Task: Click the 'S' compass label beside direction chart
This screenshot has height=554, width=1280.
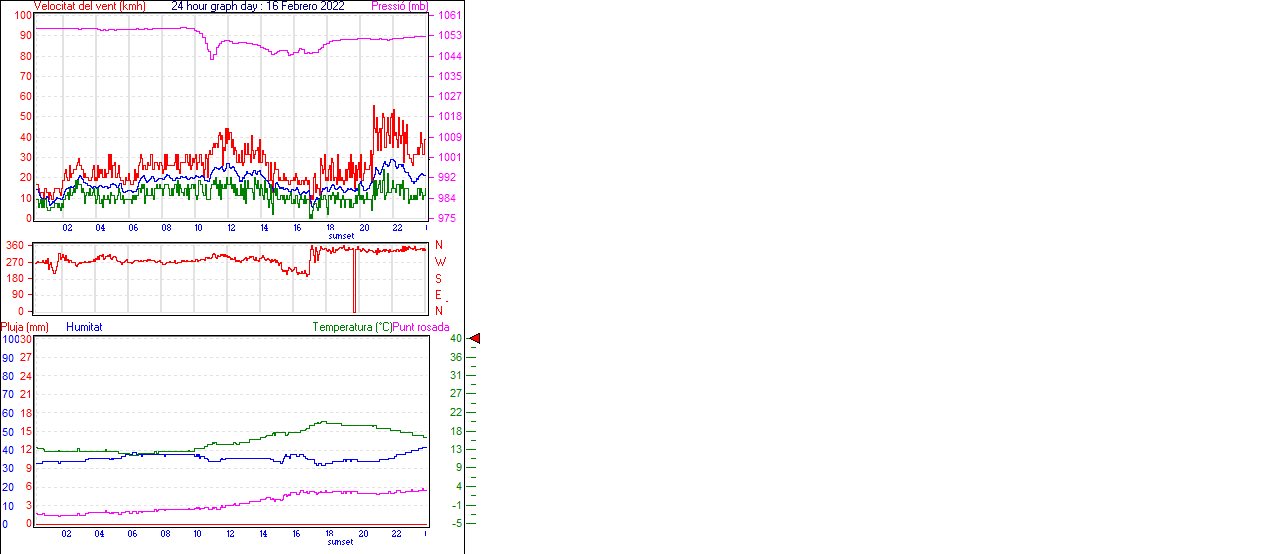Action: 438,278
